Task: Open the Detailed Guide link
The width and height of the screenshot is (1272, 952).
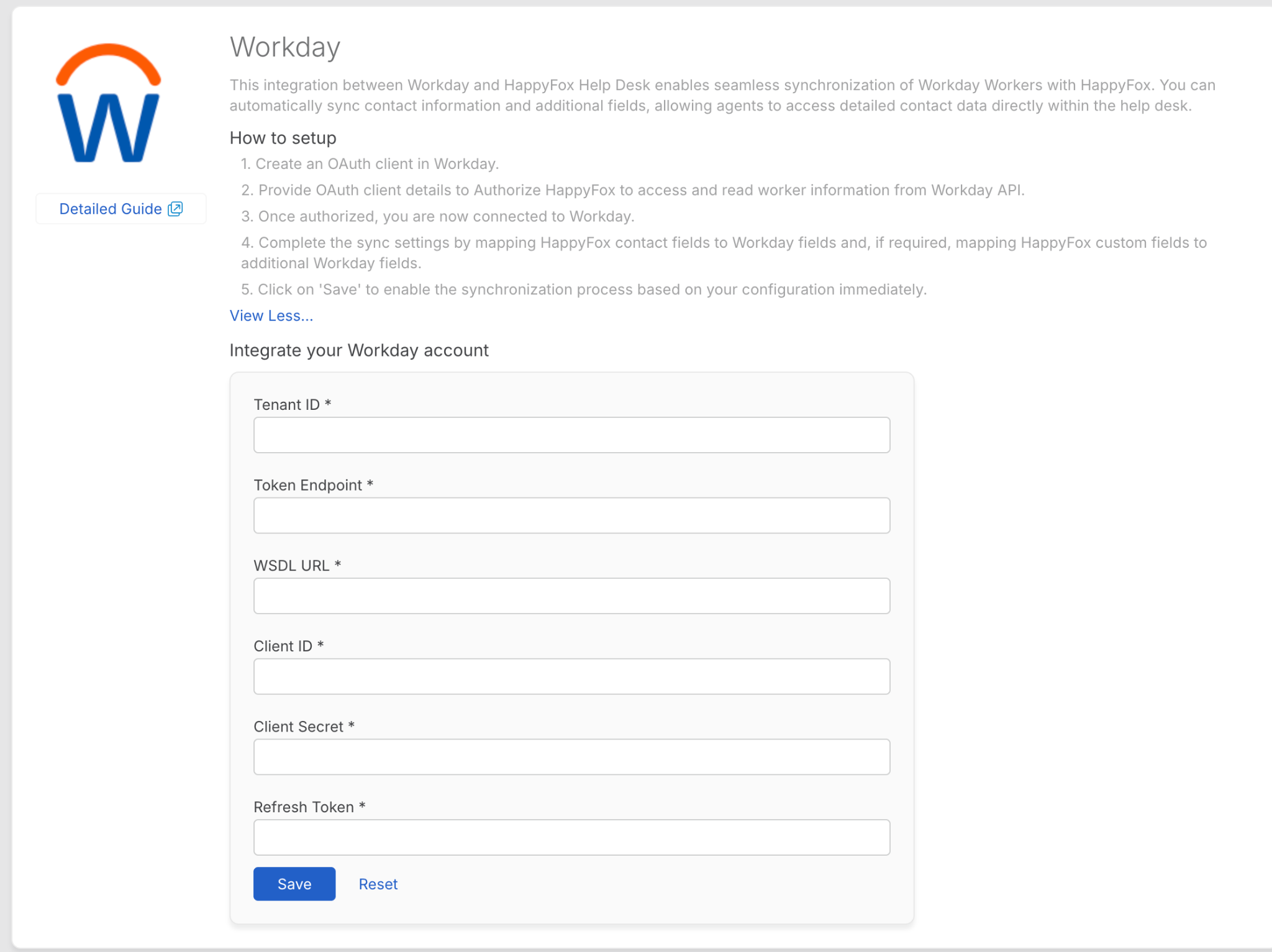Action: [x=111, y=209]
